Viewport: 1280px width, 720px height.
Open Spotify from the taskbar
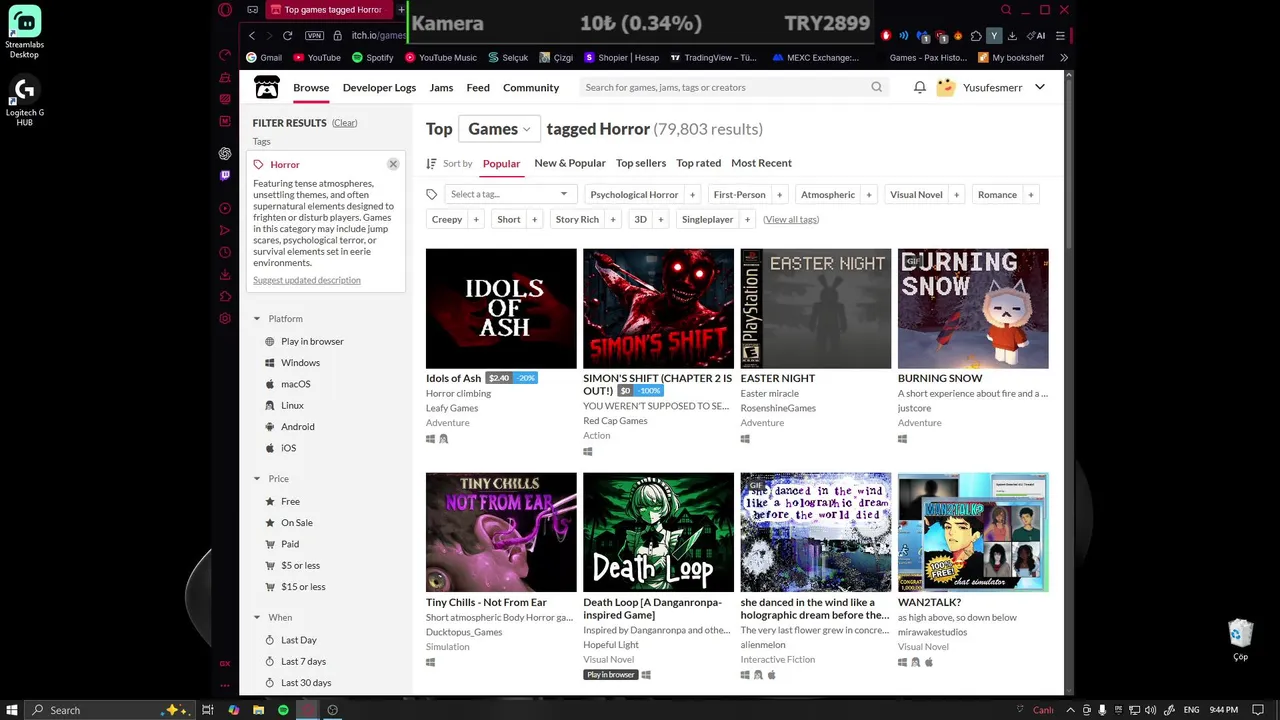pyautogui.click(x=283, y=710)
